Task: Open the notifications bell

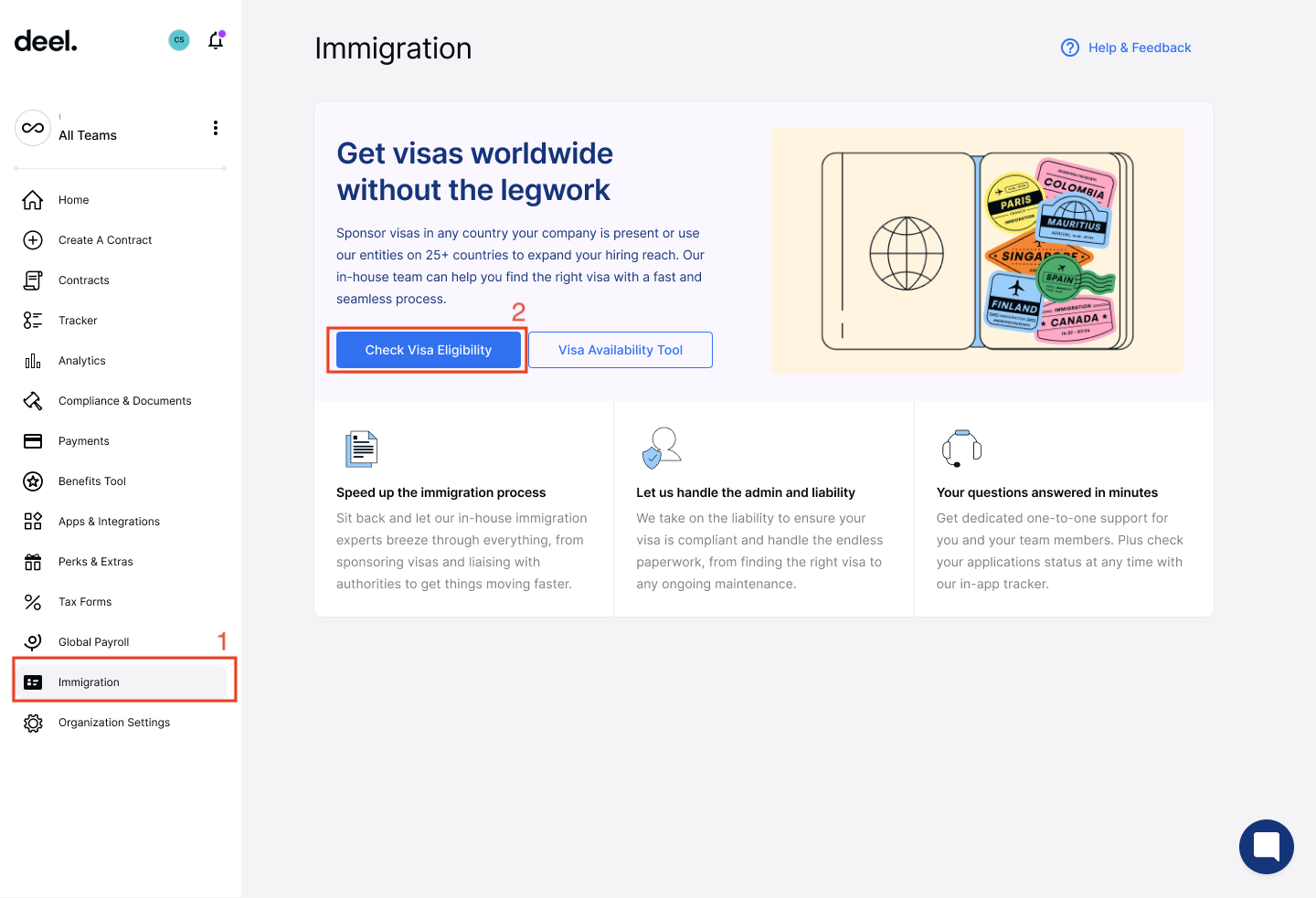Action: [216, 40]
